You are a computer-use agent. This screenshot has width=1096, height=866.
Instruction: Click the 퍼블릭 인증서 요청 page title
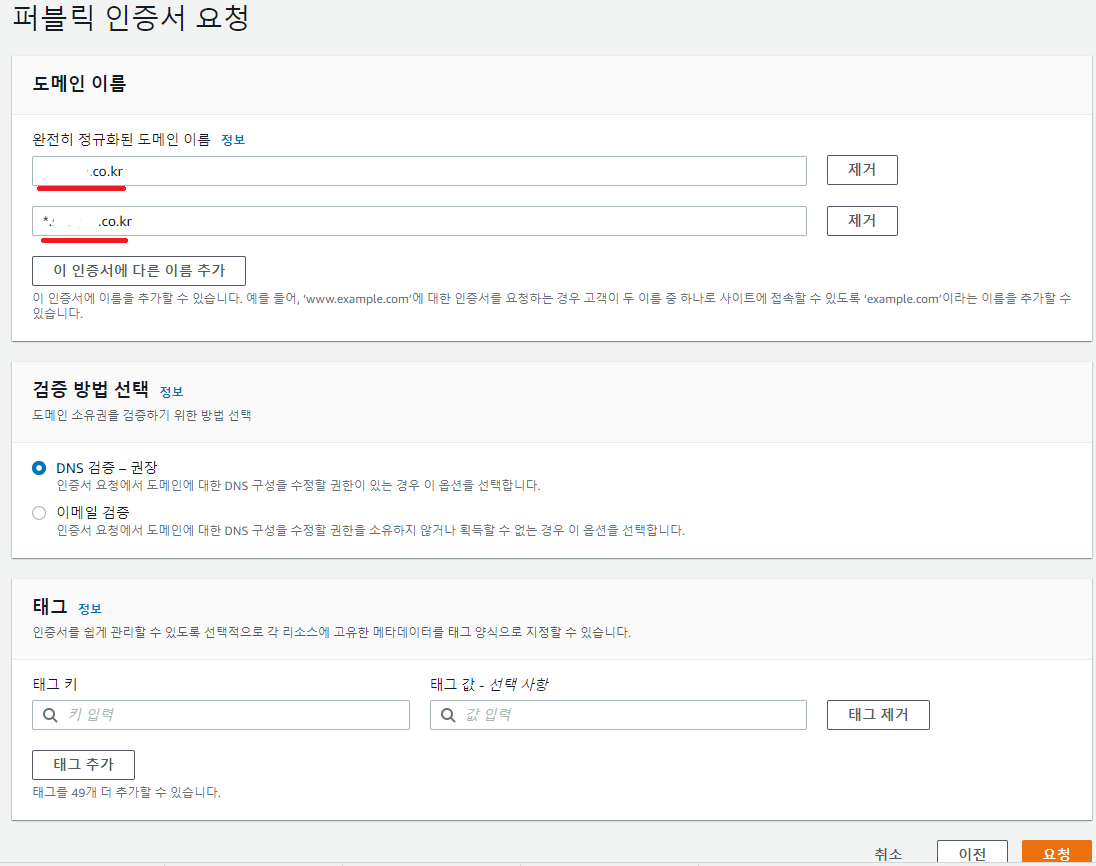point(131,17)
